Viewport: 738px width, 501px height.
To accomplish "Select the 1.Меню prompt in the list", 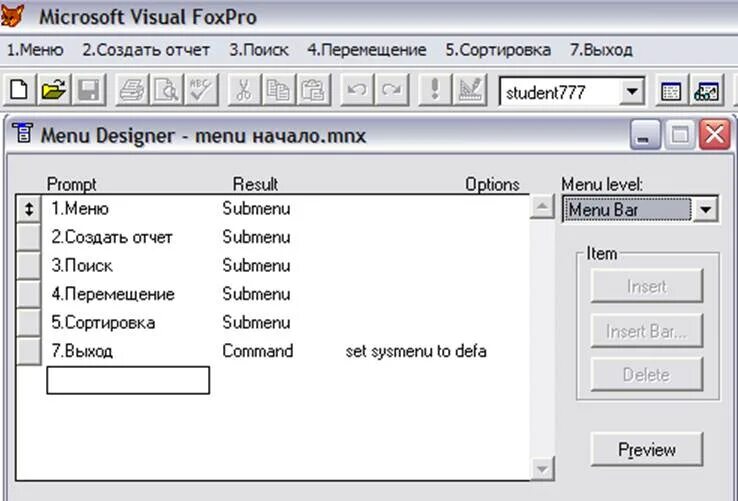I will tap(80, 209).
